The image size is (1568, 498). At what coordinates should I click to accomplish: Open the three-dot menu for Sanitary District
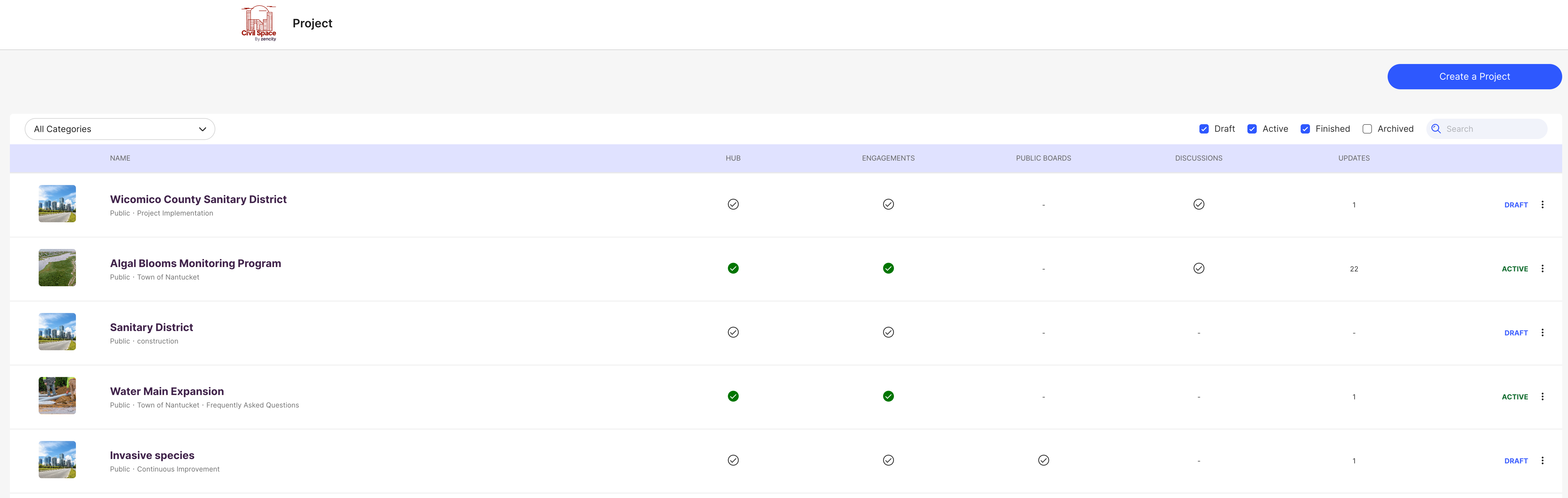coord(1543,332)
